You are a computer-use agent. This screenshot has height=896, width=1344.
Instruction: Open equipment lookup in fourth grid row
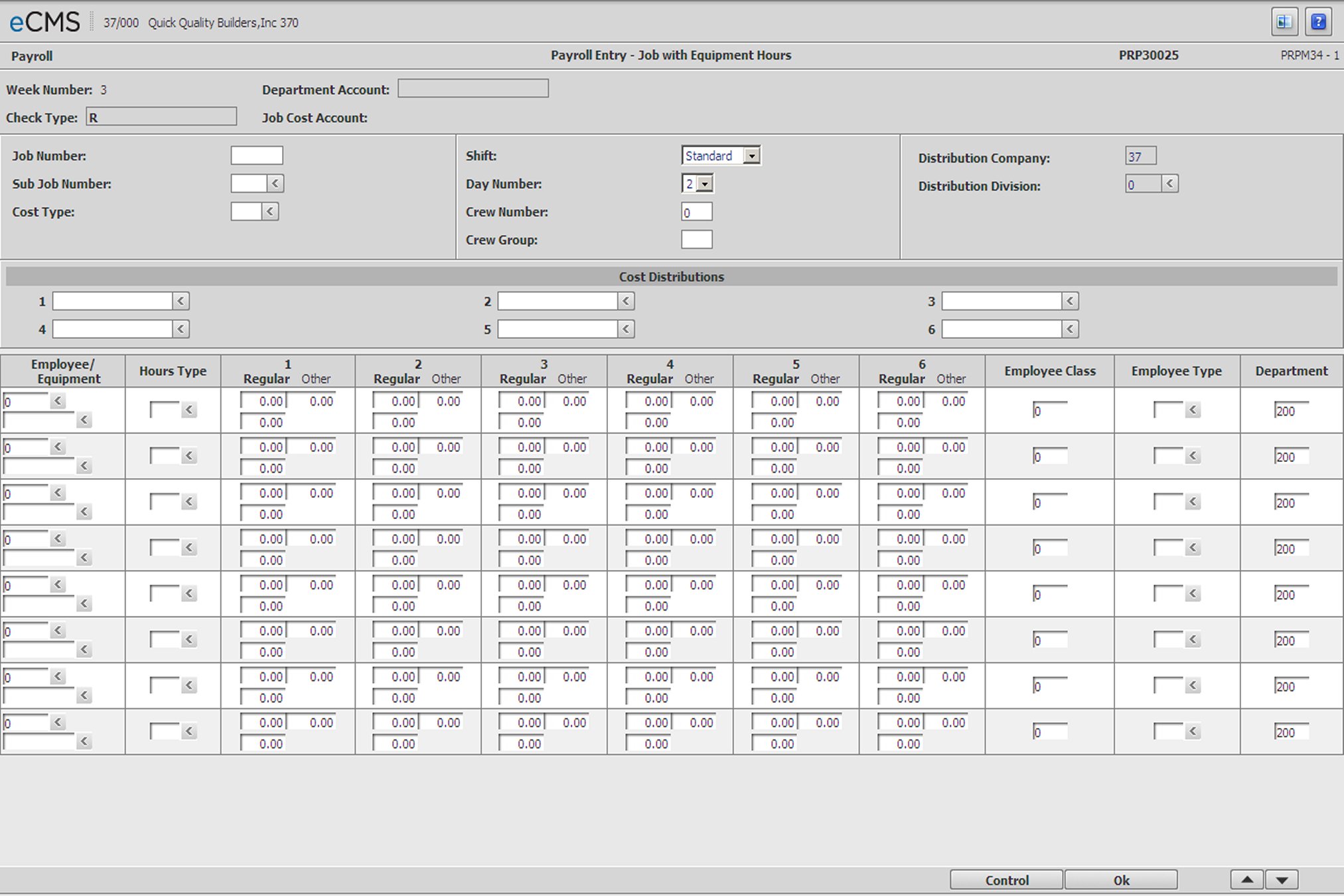coord(84,558)
